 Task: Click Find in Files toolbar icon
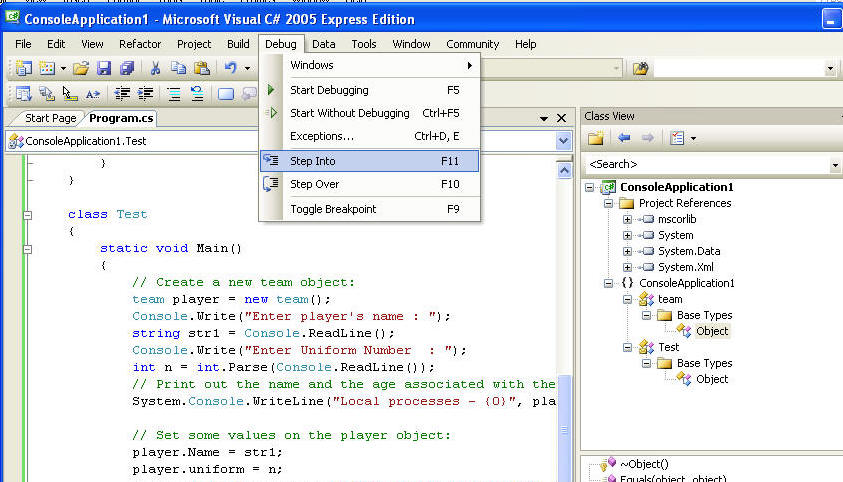click(641, 68)
